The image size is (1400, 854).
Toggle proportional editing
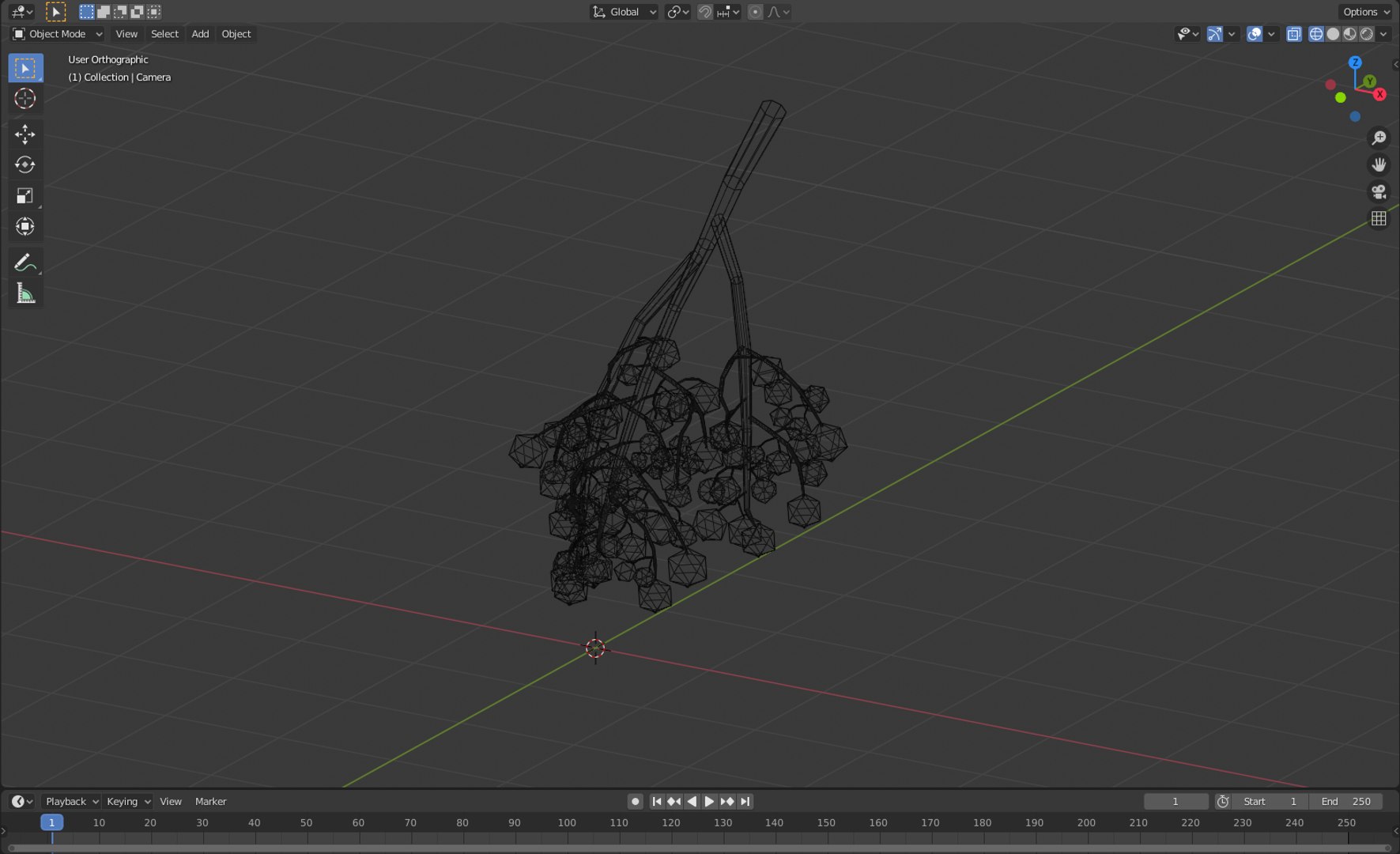pyautogui.click(x=755, y=12)
